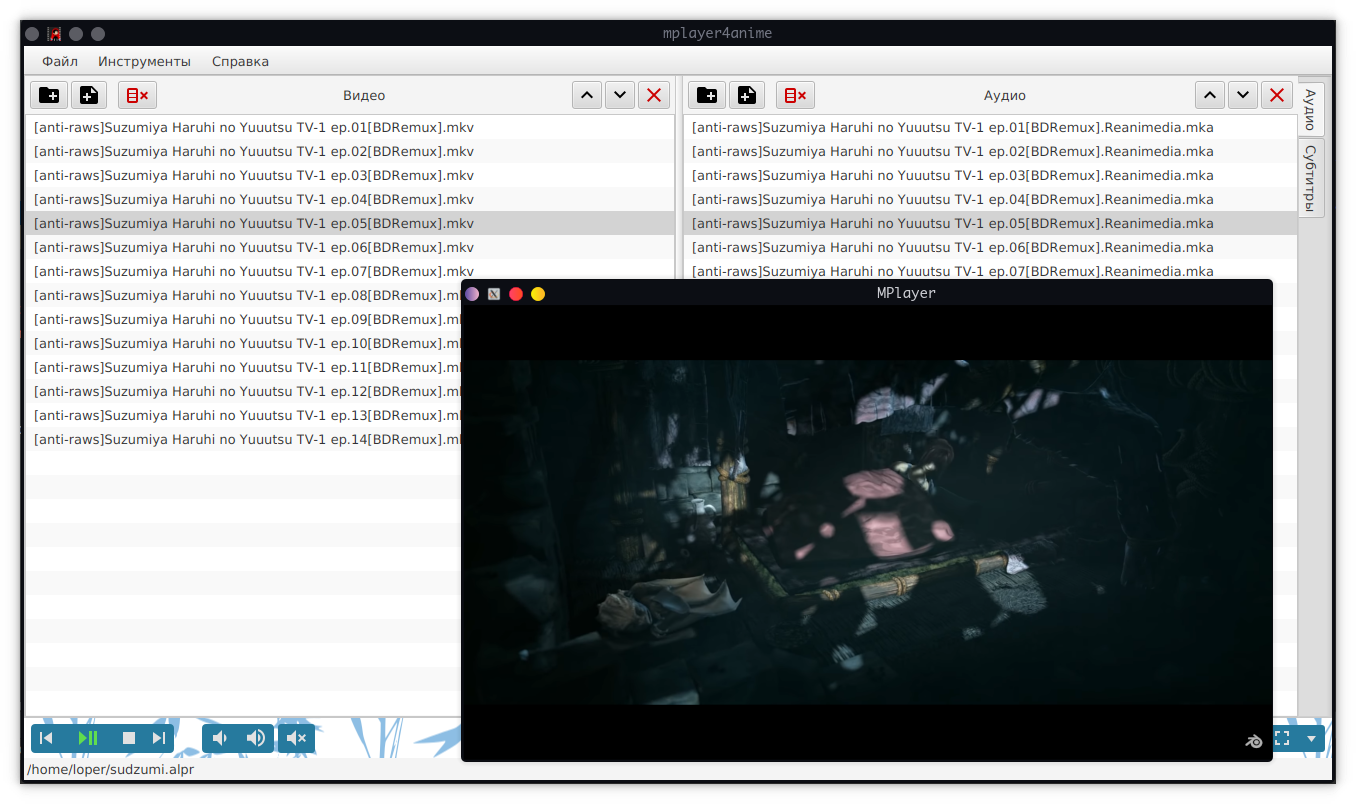Select the video ep.11 row
The image size is (1356, 804).
243,367
